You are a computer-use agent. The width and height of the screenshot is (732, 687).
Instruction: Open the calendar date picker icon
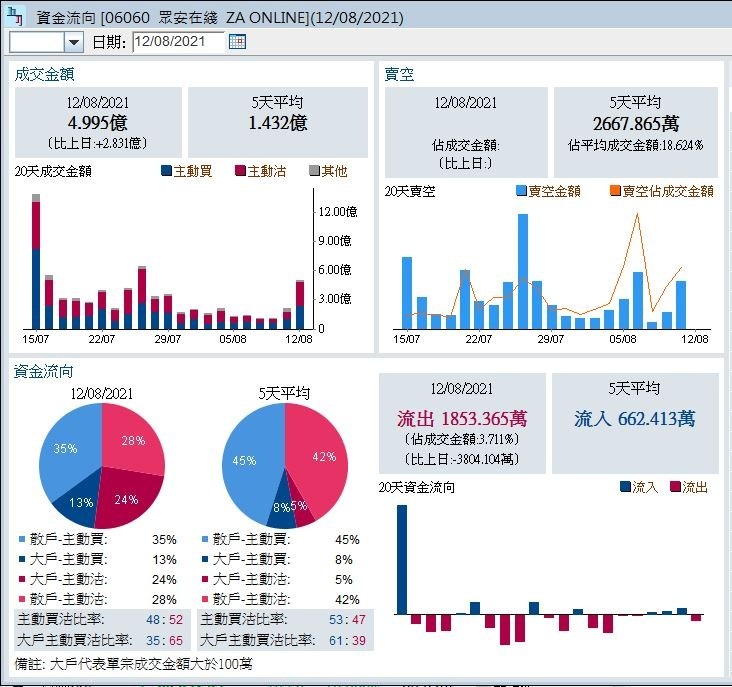point(237,41)
